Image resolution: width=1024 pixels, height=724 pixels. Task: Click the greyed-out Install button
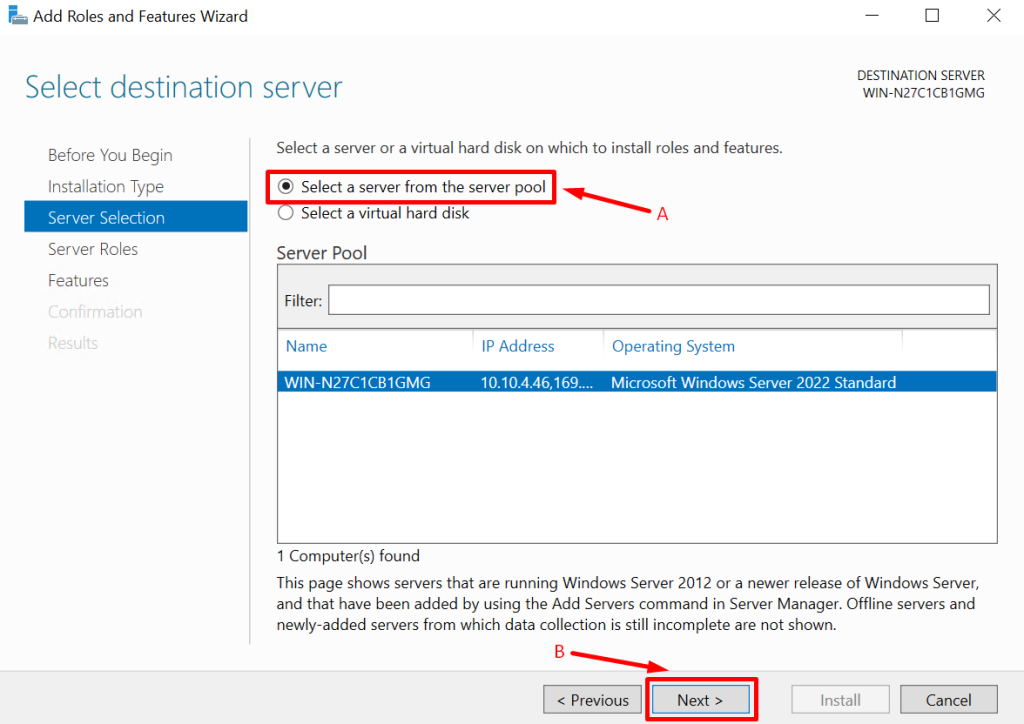(840, 700)
